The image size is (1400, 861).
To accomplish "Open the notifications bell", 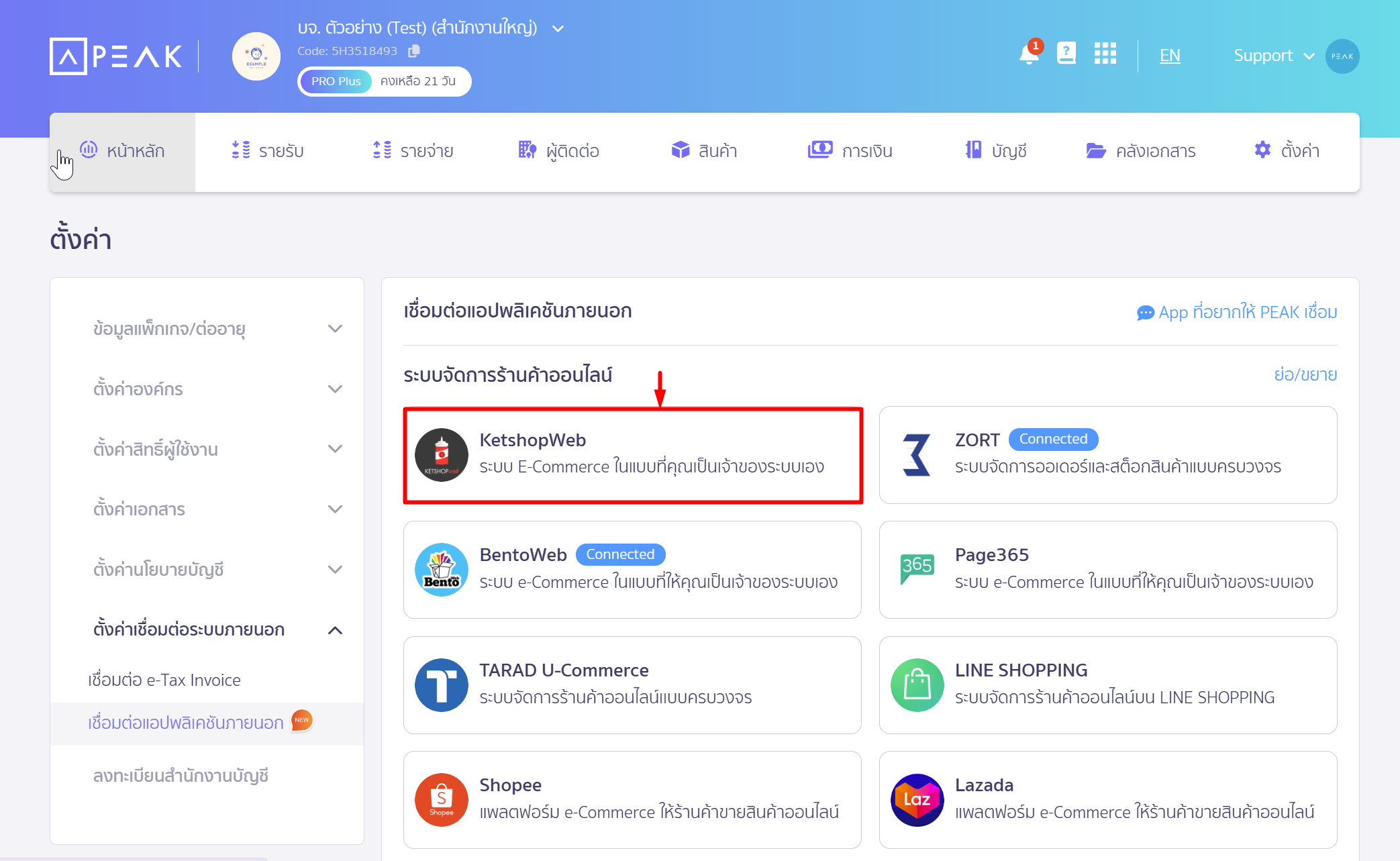I will [x=1029, y=54].
